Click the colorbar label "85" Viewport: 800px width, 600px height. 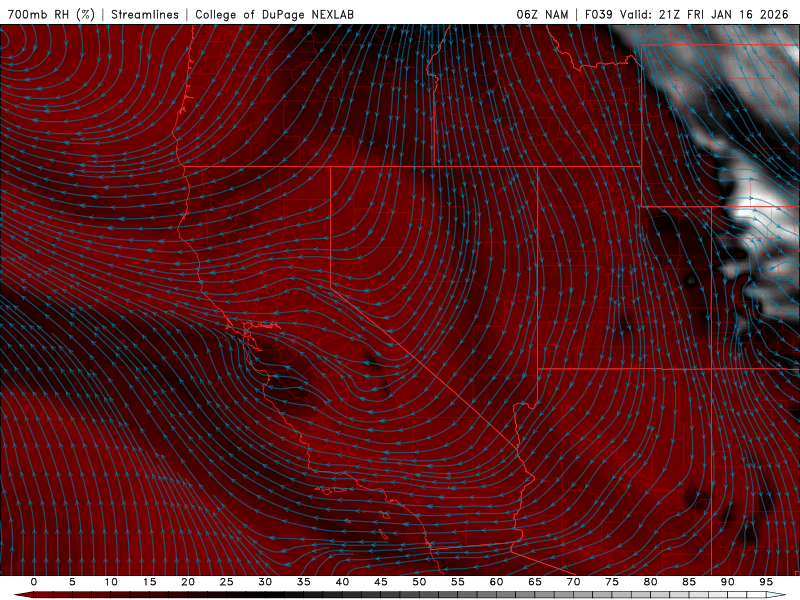pos(689,582)
